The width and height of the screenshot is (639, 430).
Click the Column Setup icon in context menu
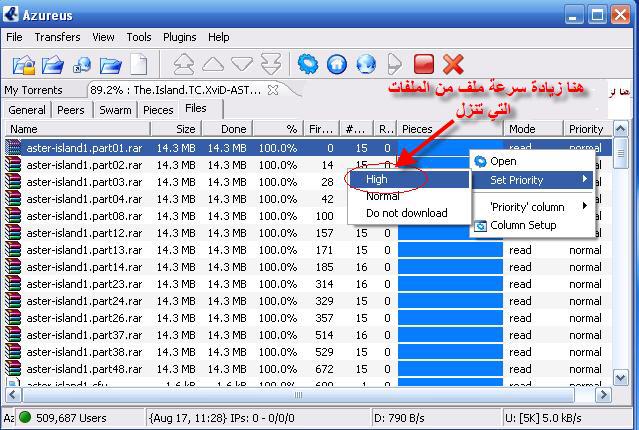tap(480, 225)
